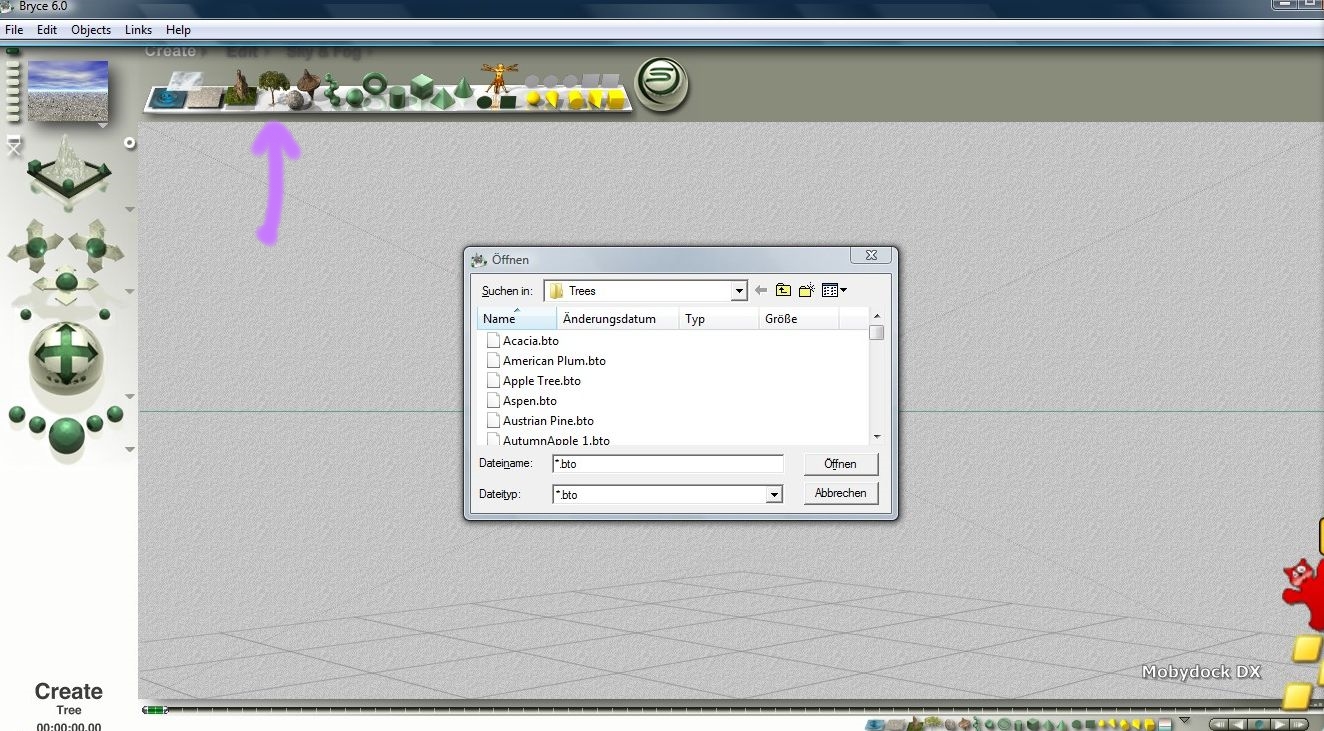Open the view menu dropdown in dialog
Viewport: 1324px width, 731px height.
tap(835, 291)
